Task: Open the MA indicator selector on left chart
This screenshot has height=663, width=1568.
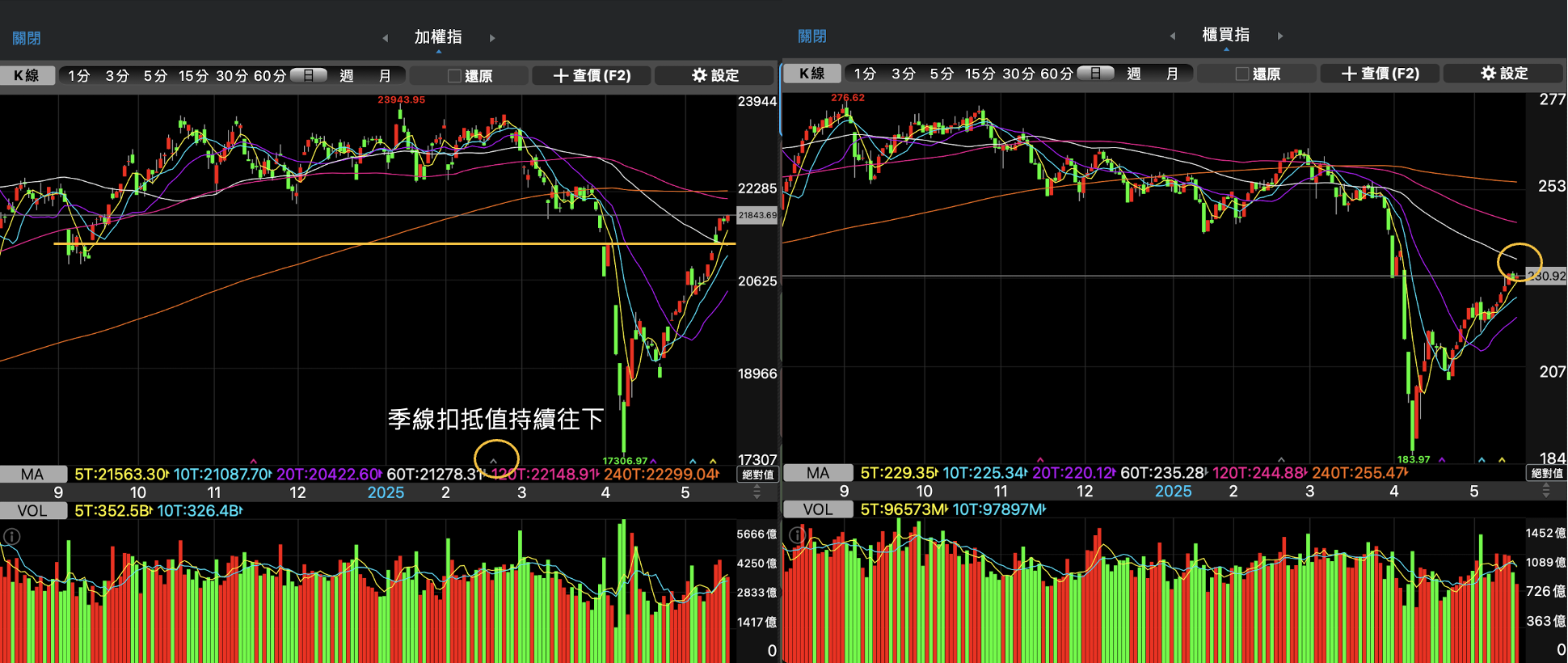Action: pyautogui.click(x=32, y=475)
